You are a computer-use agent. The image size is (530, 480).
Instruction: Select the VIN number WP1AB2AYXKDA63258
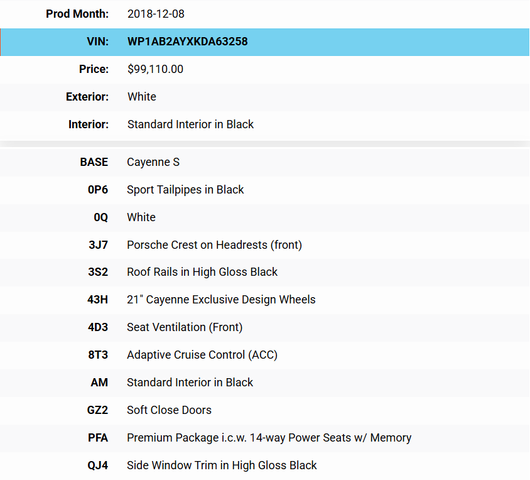pos(187,42)
